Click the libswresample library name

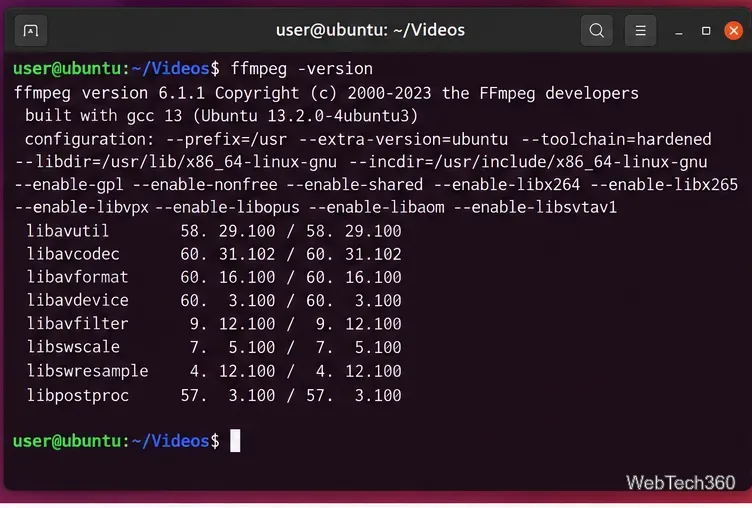(x=87, y=371)
